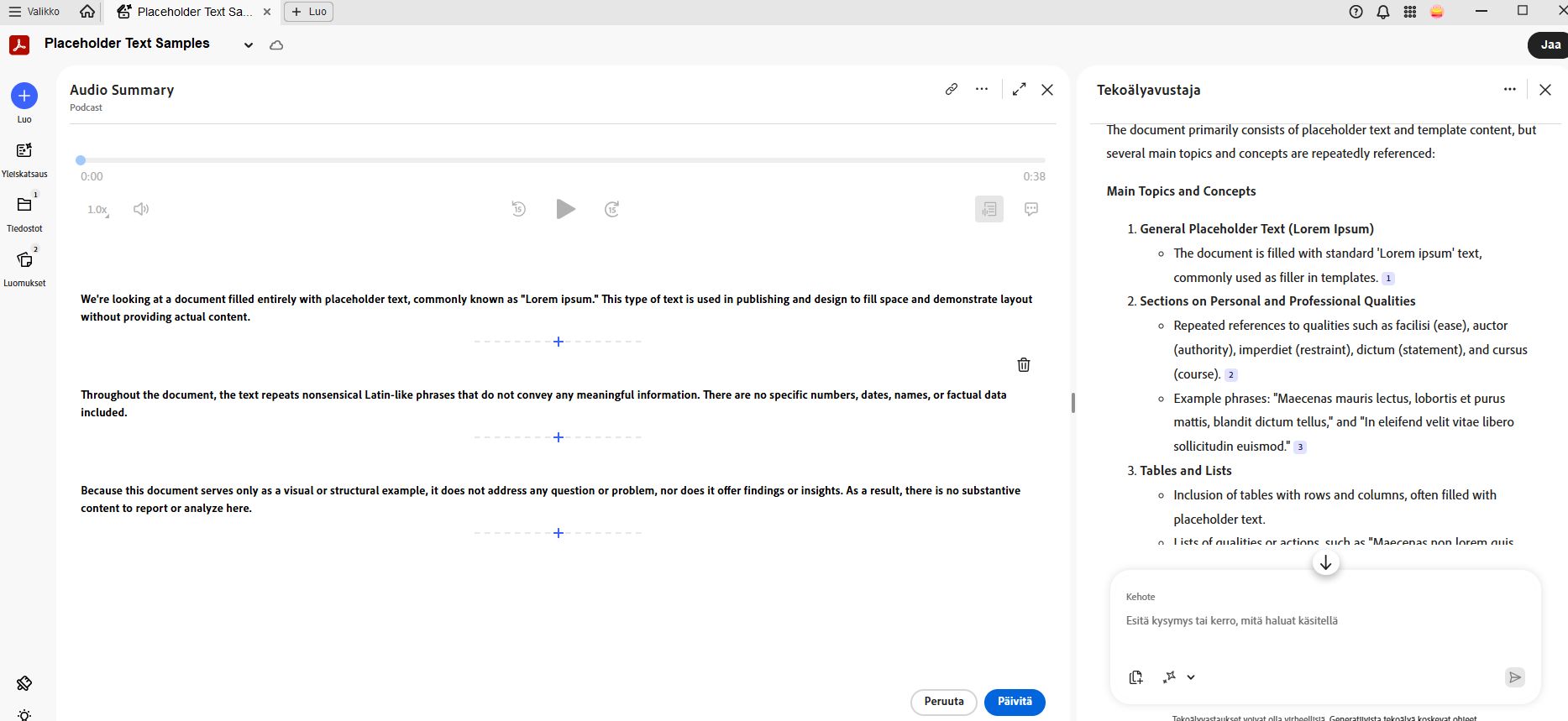1568x721 pixels.
Task: Open the Valikko hamburger menu
Action: point(34,12)
